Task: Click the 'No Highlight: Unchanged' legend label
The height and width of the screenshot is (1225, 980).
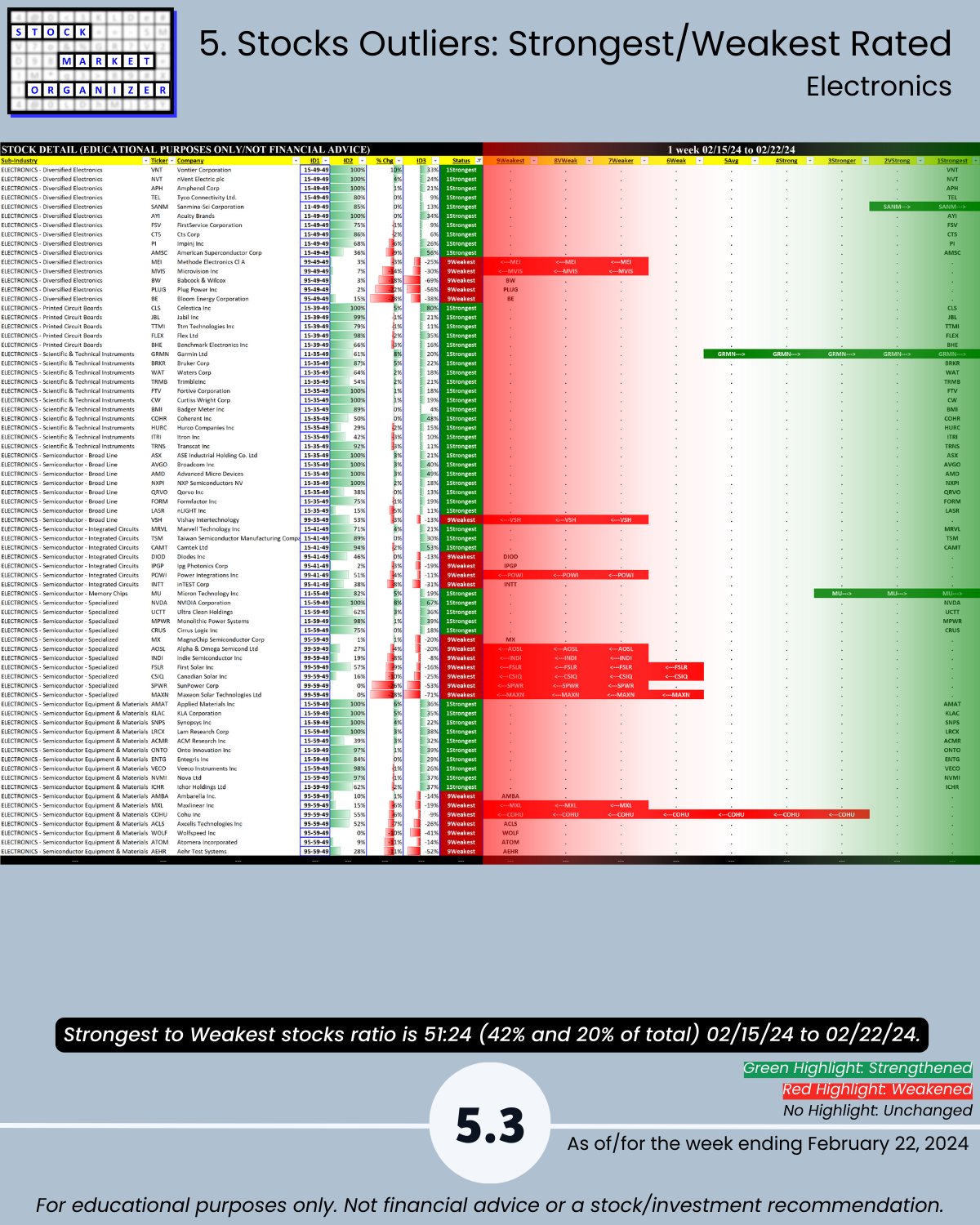Action: click(878, 1111)
